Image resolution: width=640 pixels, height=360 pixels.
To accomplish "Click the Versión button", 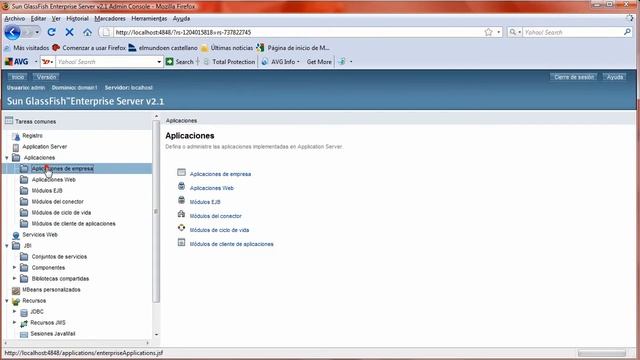I will click(x=46, y=77).
